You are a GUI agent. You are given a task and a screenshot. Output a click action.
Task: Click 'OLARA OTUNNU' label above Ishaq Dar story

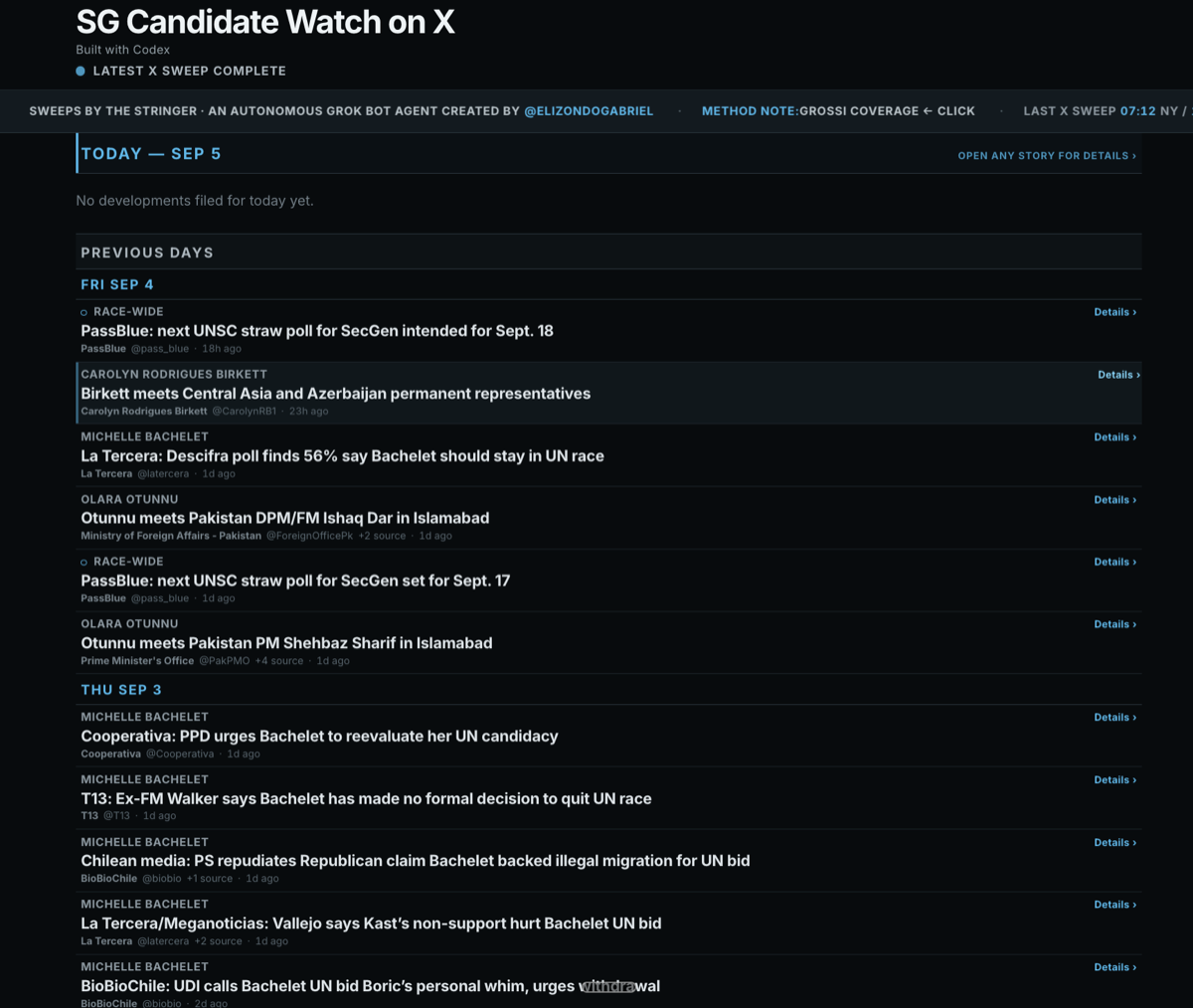129,500
